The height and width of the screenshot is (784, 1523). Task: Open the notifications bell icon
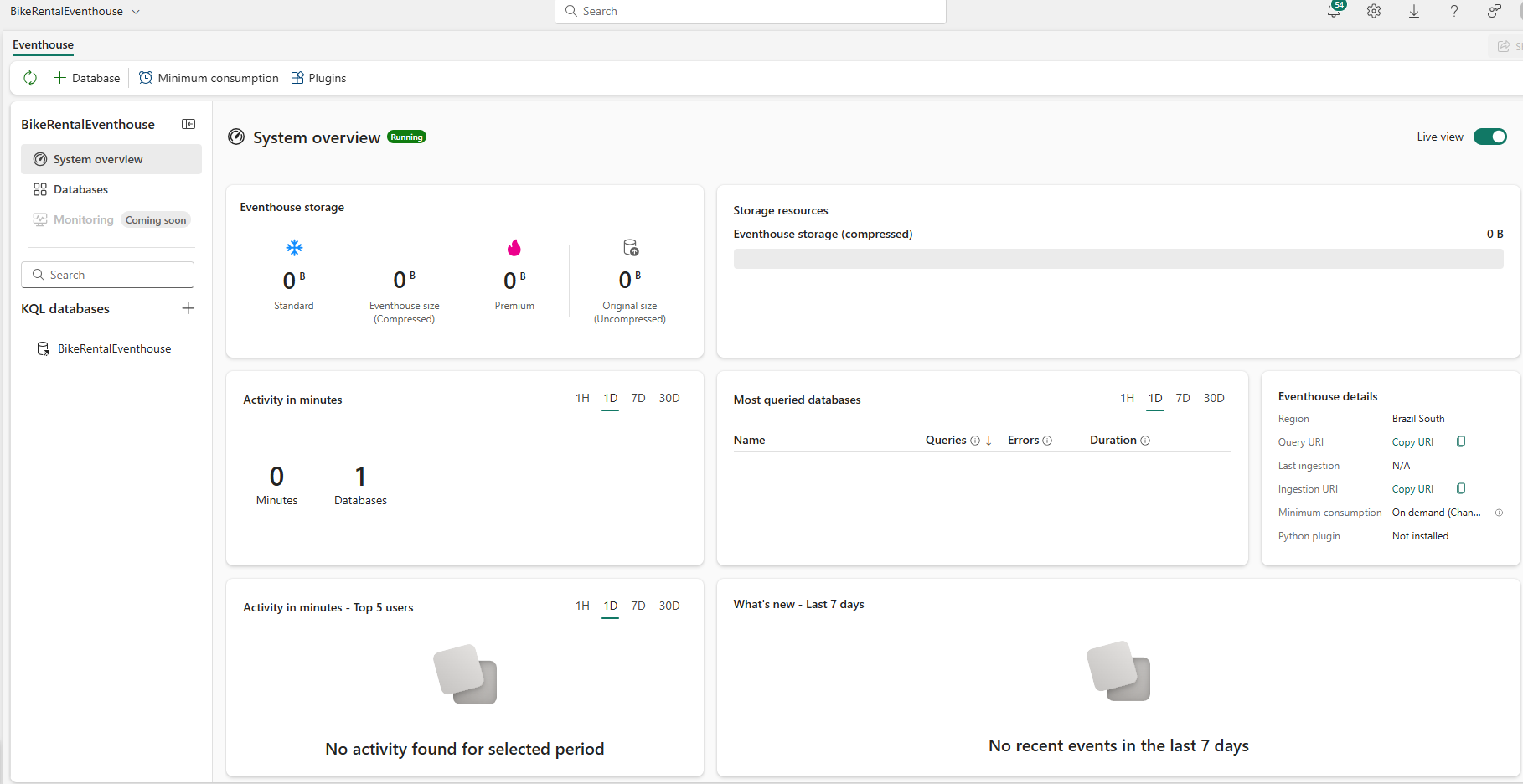[1335, 11]
